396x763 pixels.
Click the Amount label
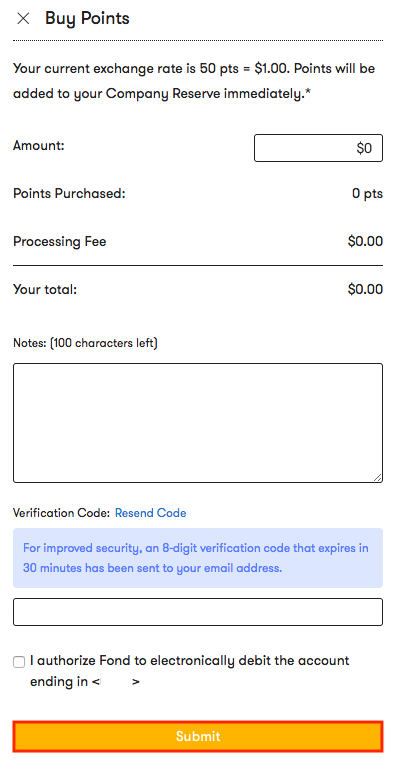pyautogui.click(x=39, y=145)
